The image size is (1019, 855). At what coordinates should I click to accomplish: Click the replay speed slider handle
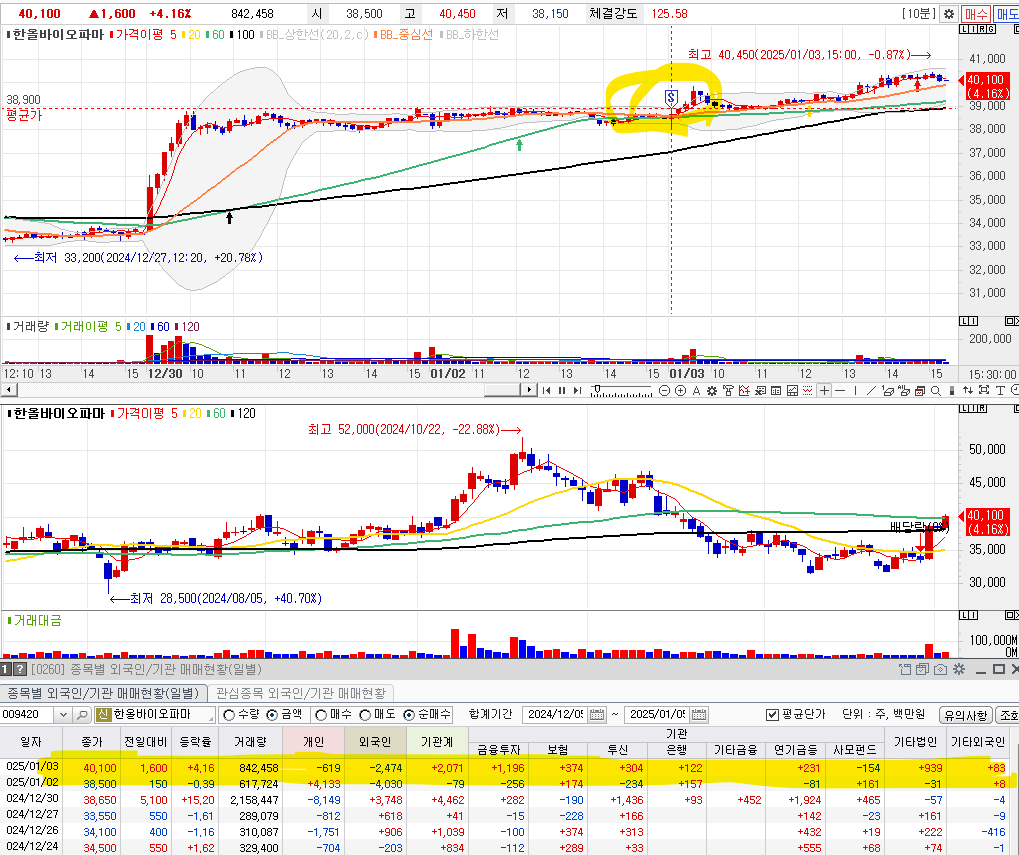pyautogui.click(x=597, y=389)
